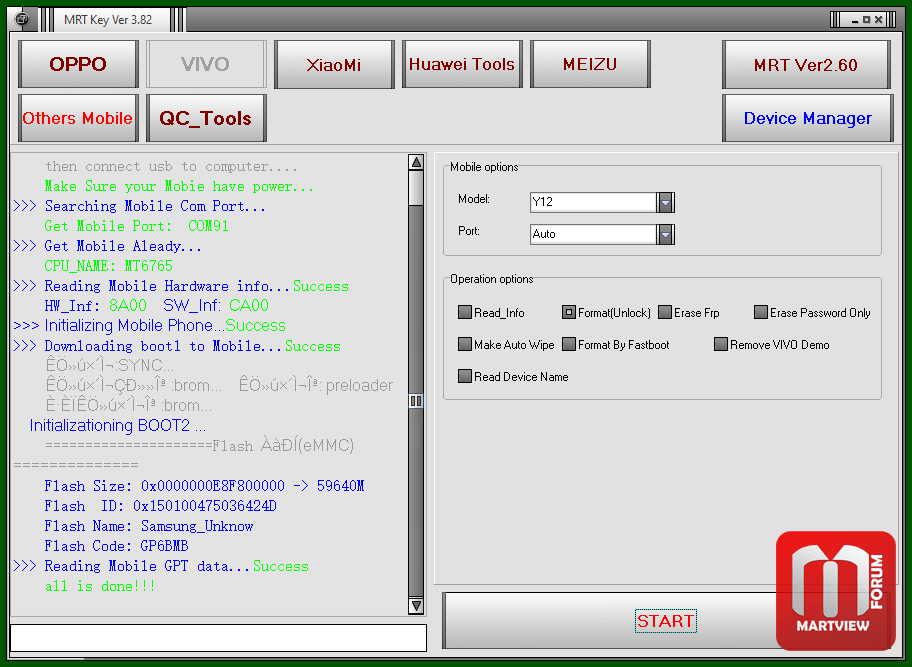Click the progress bar field below log
This screenshot has width=912, height=667.
219,638
